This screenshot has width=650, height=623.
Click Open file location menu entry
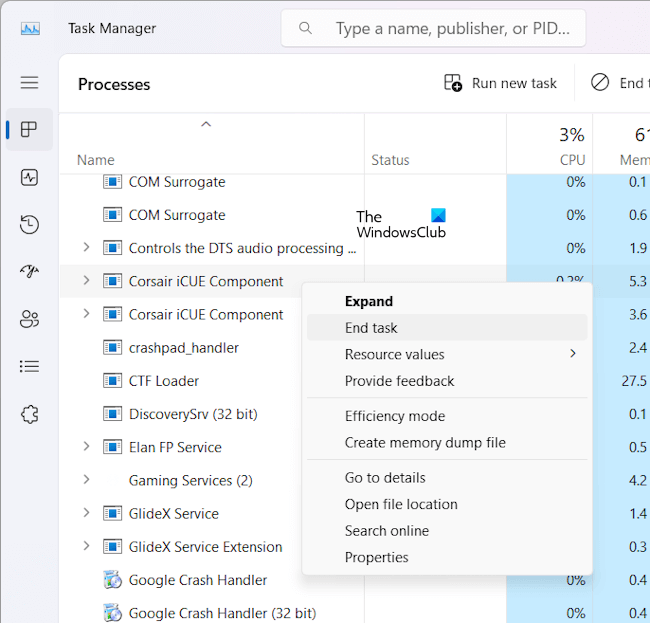pyautogui.click(x=401, y=504)
